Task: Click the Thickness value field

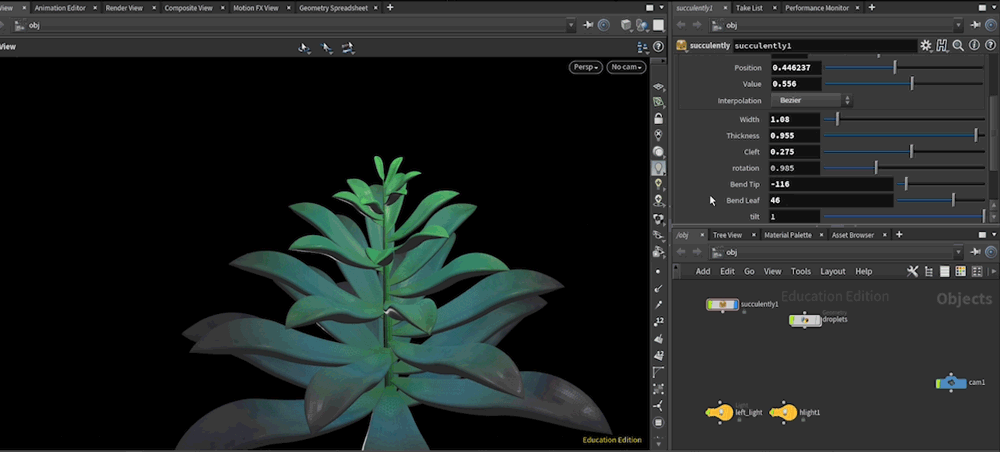Action: (794, 136)
